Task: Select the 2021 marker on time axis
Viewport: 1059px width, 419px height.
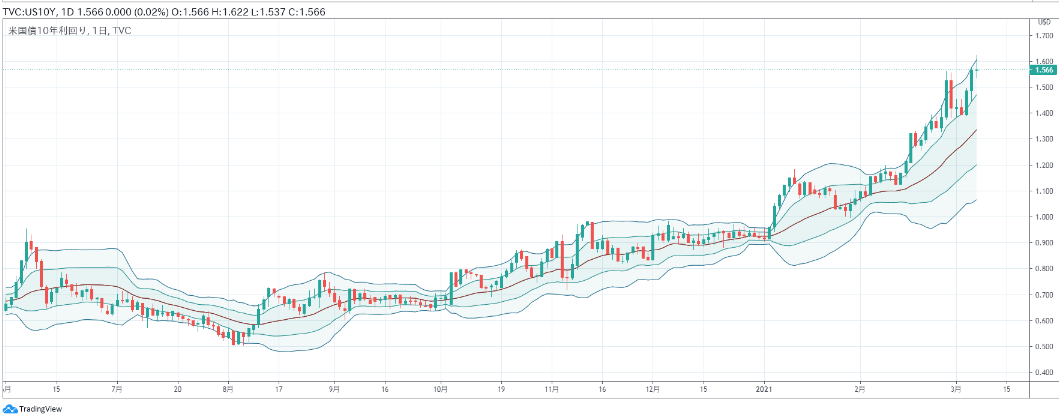Action: [766, 387]
